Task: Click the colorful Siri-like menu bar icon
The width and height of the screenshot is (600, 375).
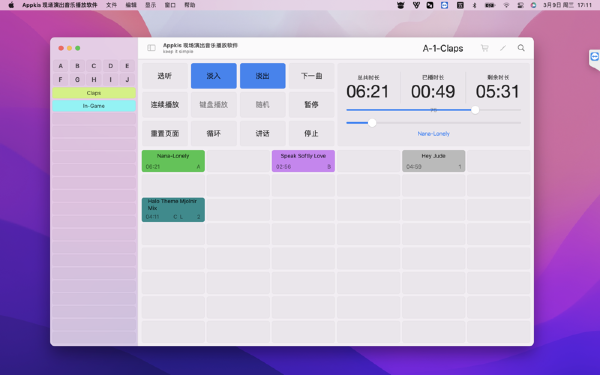Action: pyautogui.click(x=533, y=5)
